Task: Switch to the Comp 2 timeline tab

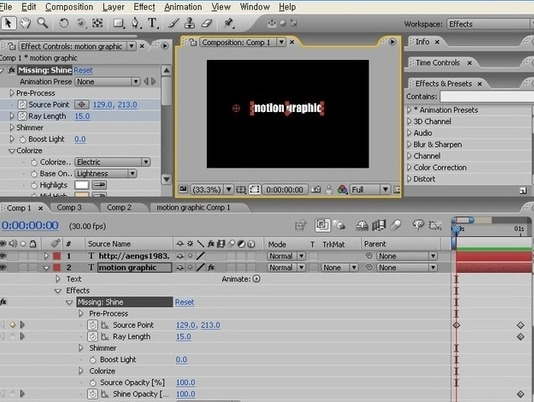Action: pos(119,207)
